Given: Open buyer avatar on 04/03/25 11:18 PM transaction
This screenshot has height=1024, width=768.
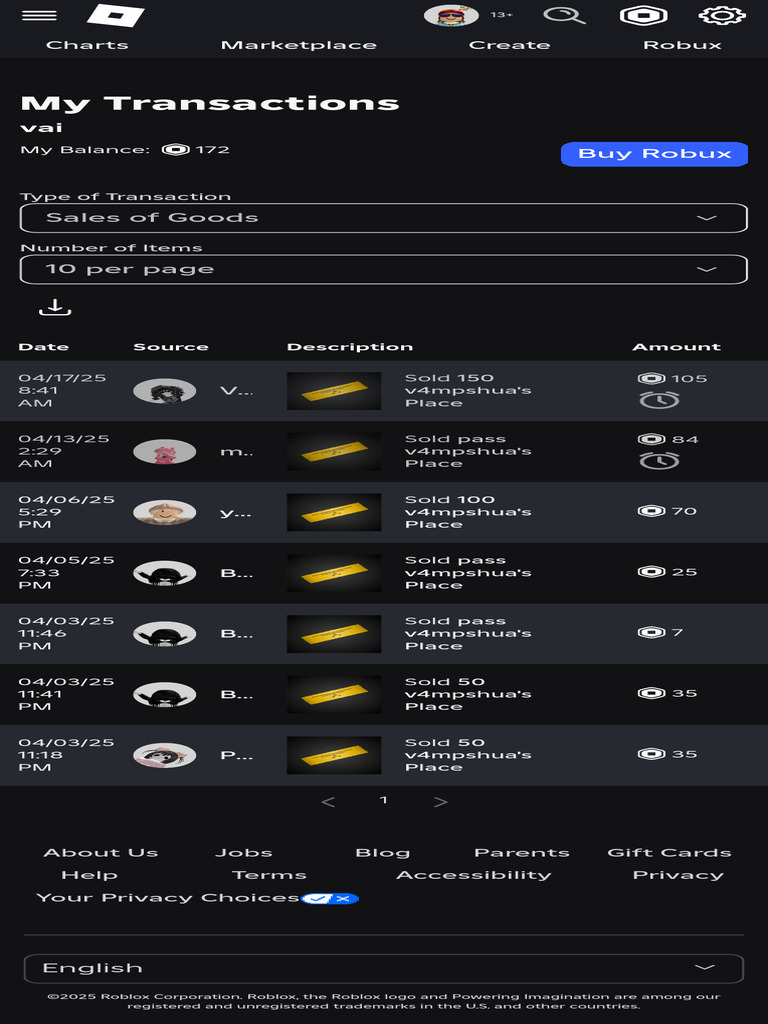Looking at the screenshot, I should tap(165, 756).
